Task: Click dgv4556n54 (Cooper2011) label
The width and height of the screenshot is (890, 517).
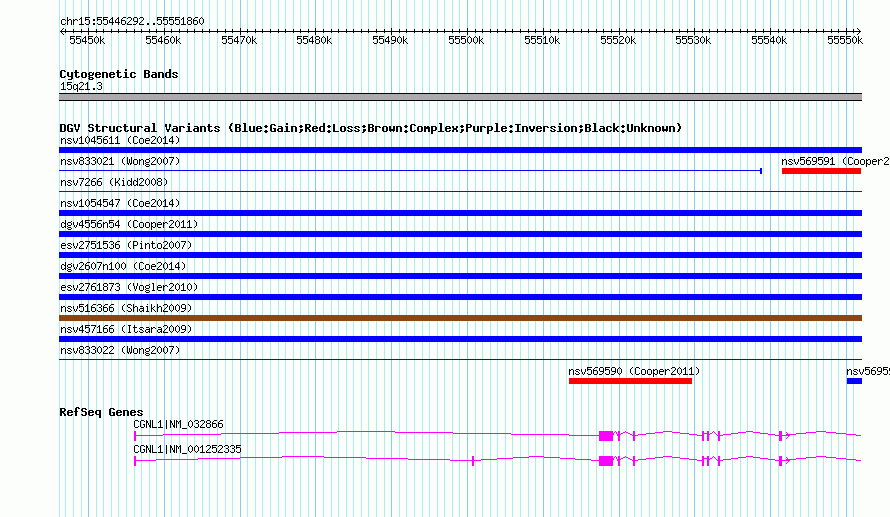Action: click(129, 224)
